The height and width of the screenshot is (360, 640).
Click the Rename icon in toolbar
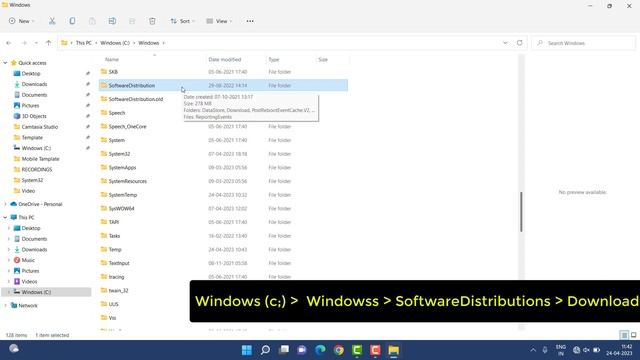112,21
